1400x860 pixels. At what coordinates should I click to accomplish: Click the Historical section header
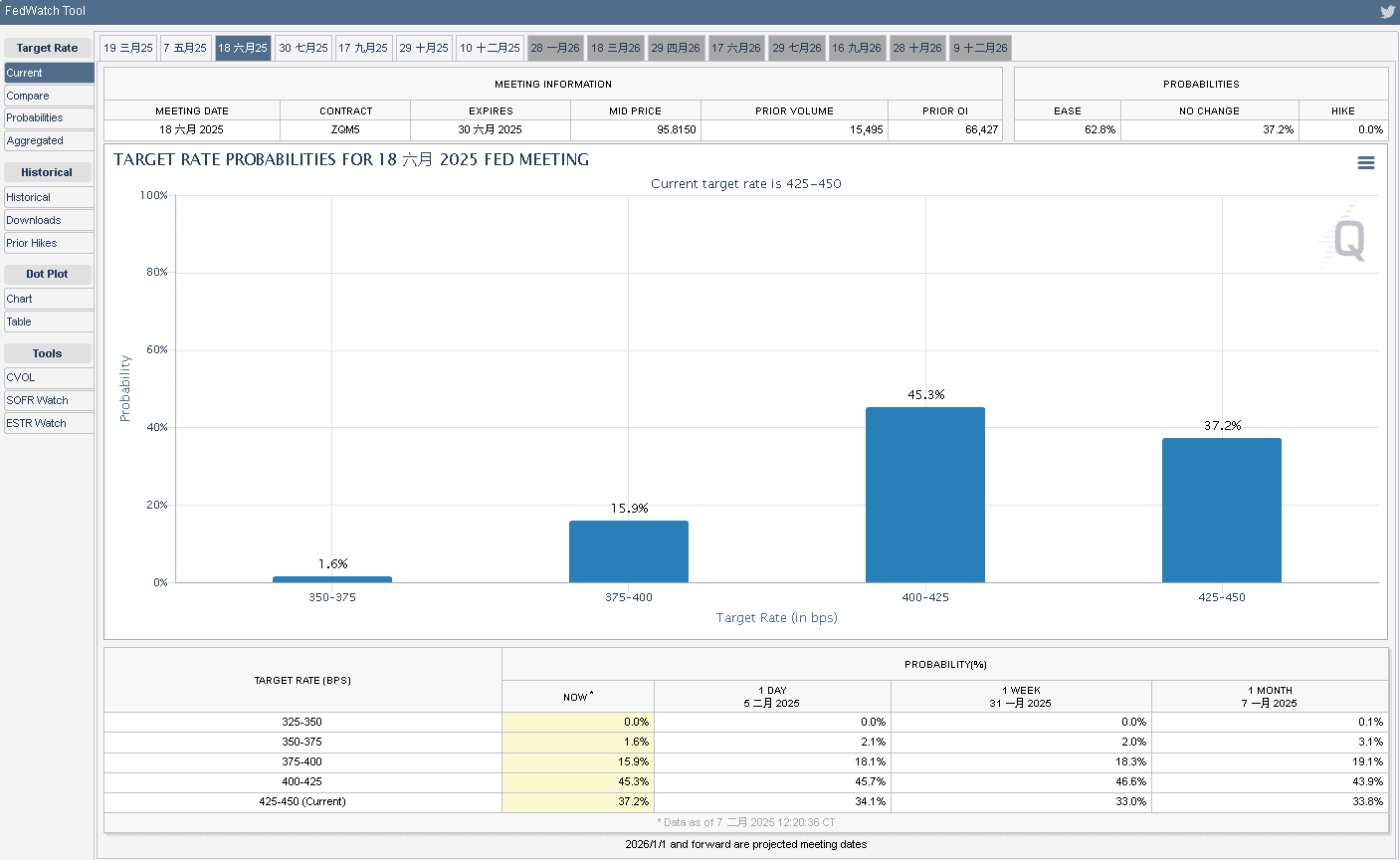47,172
